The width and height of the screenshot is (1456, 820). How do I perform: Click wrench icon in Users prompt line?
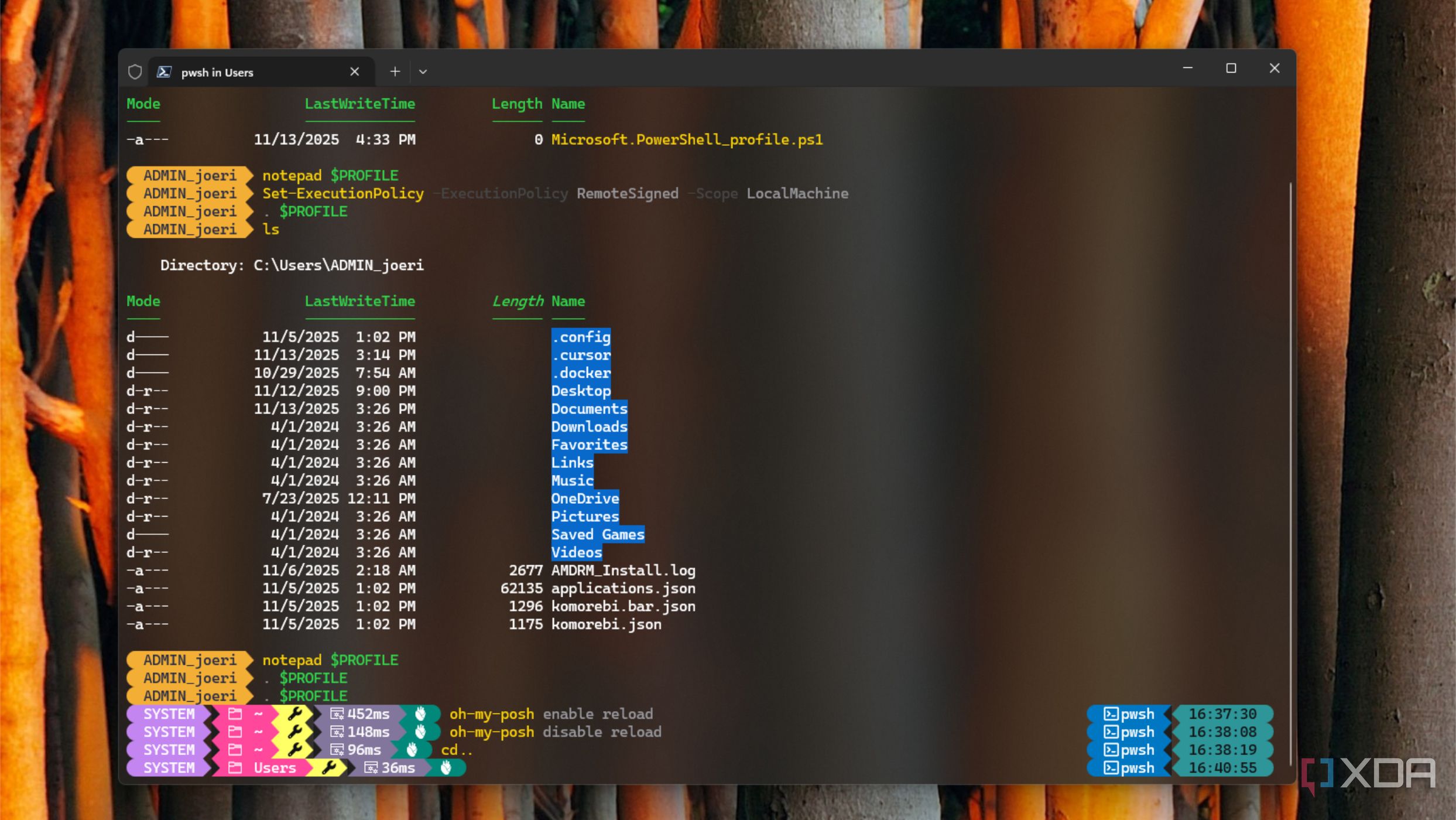[329, 768]
